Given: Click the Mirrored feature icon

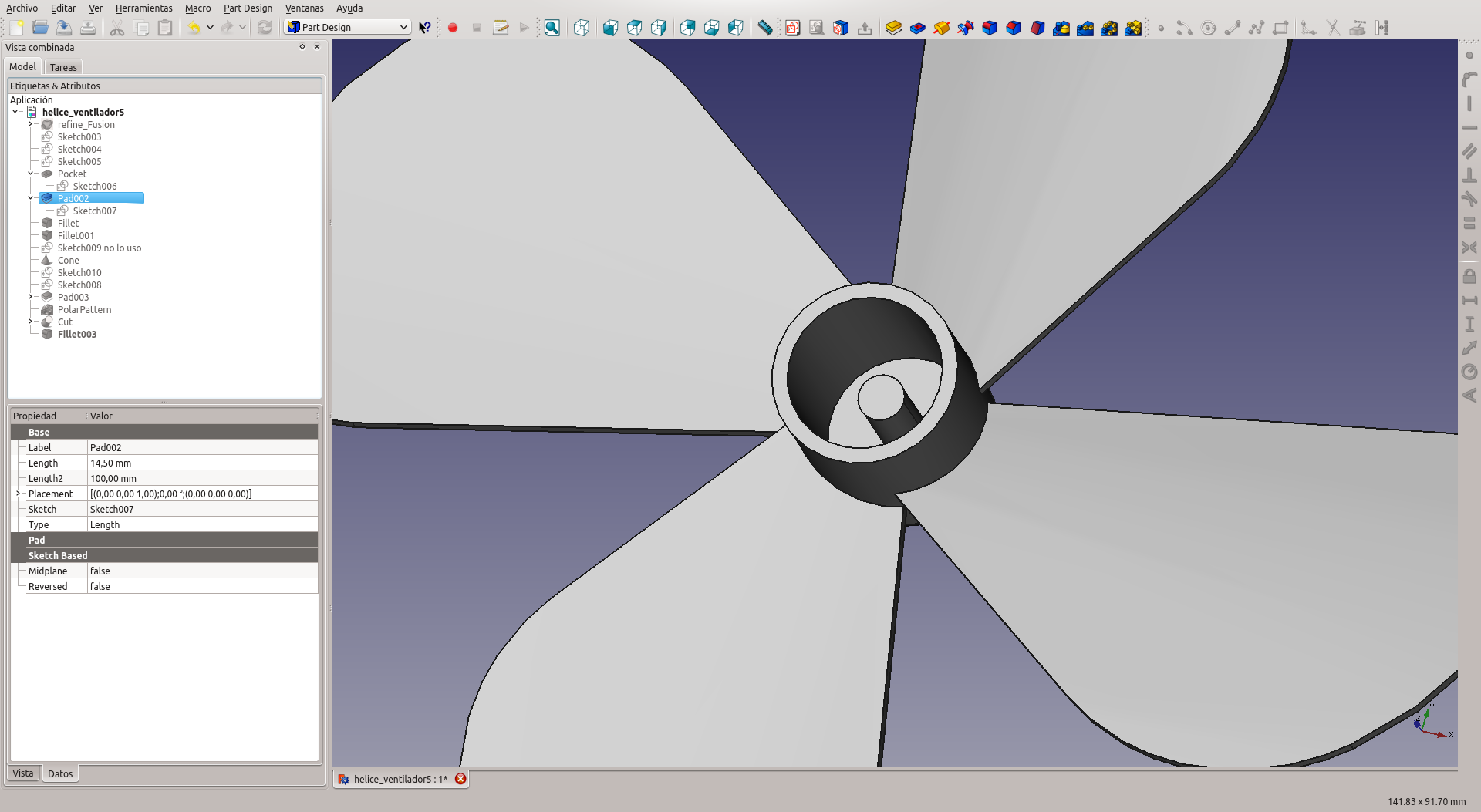Looking at the screenshot, I should click(x=1061, y=28).
